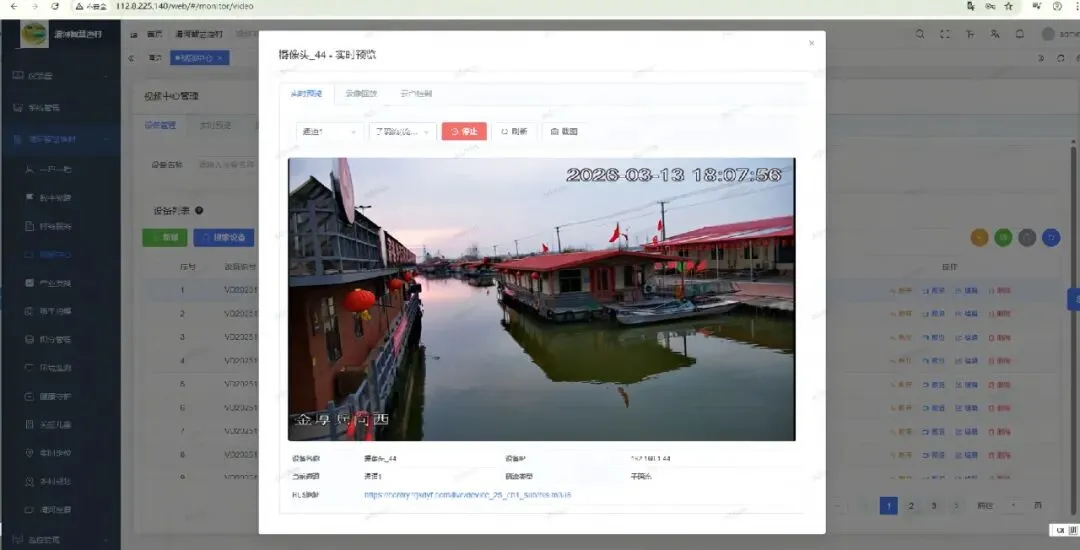Image resolution: width=1080 pixels, height=550 pixels.
Task: Open the second sidebar item with screen icon
Action: (61, 108)
